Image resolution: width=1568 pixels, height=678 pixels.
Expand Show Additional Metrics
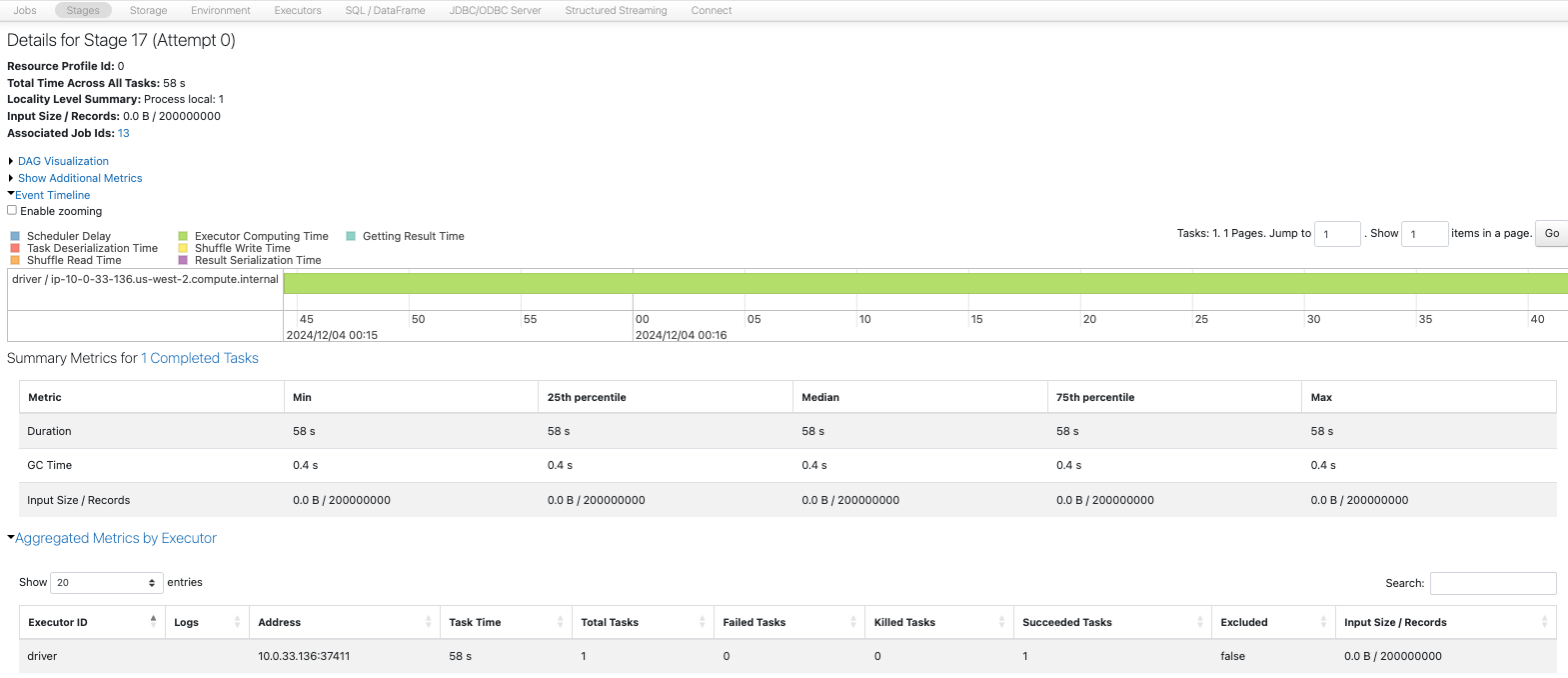80,178
